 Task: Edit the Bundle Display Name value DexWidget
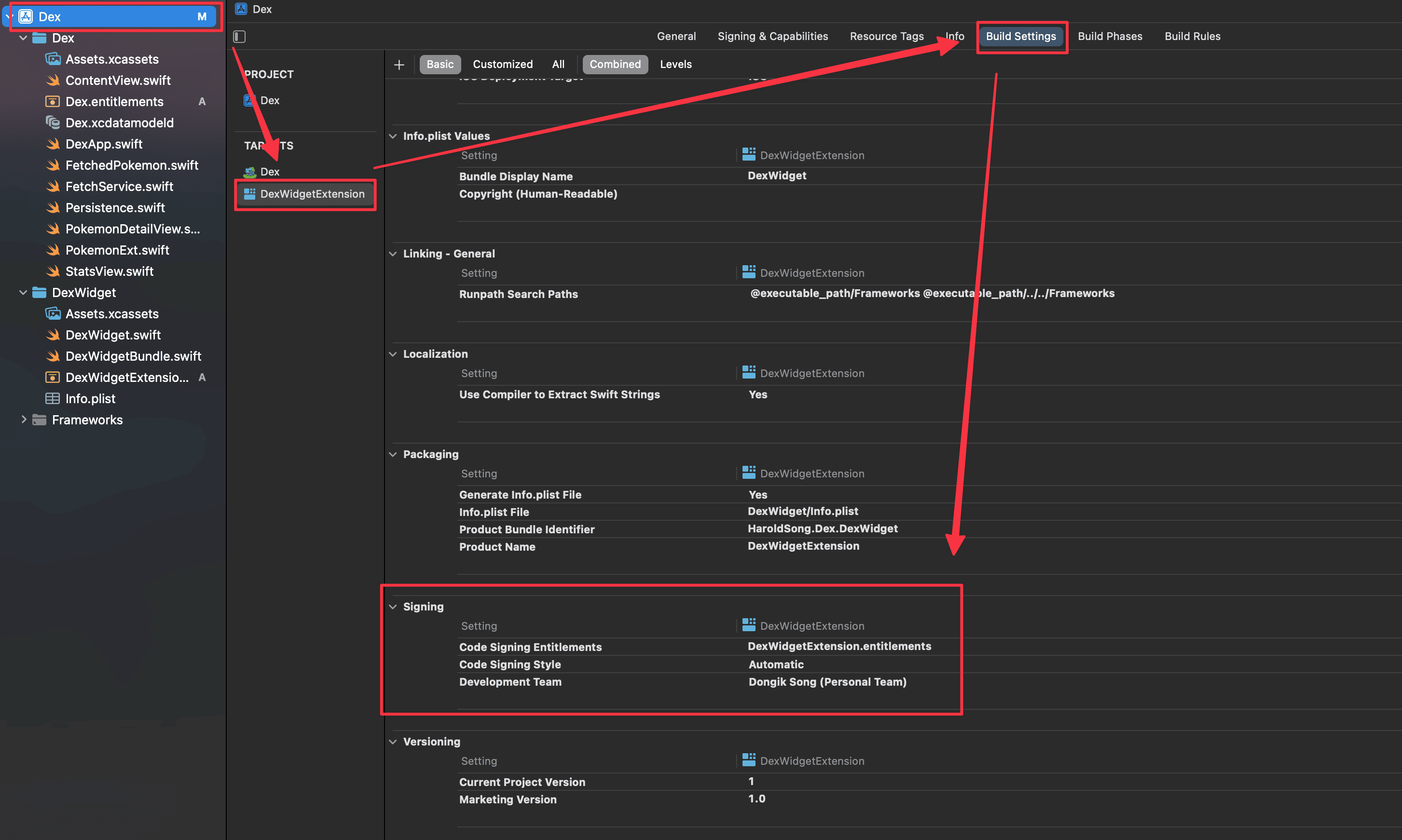777,176
